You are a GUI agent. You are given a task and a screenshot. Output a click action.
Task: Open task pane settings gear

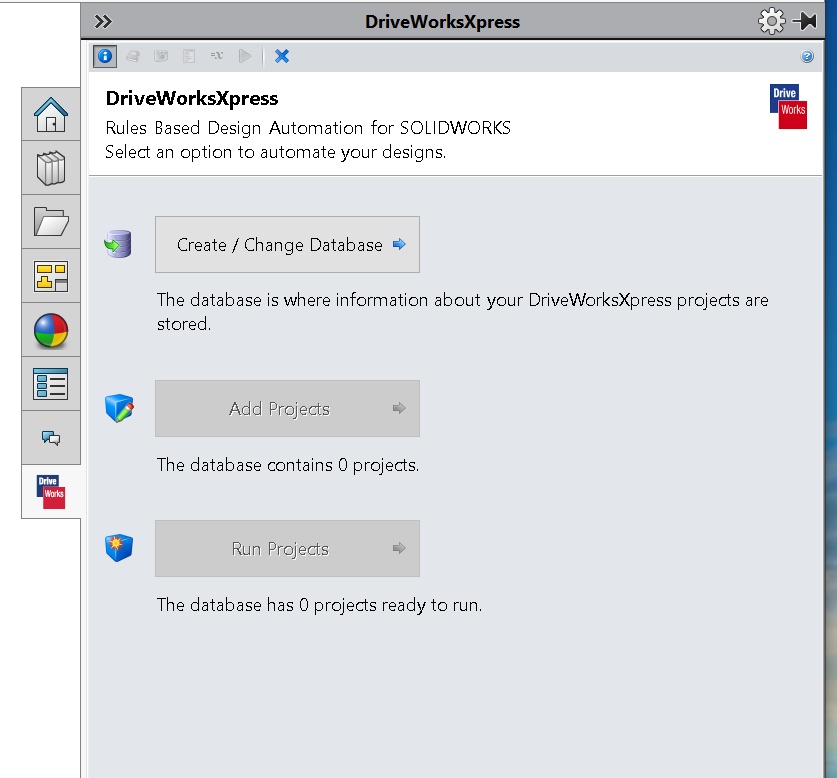tap(771, 21)
